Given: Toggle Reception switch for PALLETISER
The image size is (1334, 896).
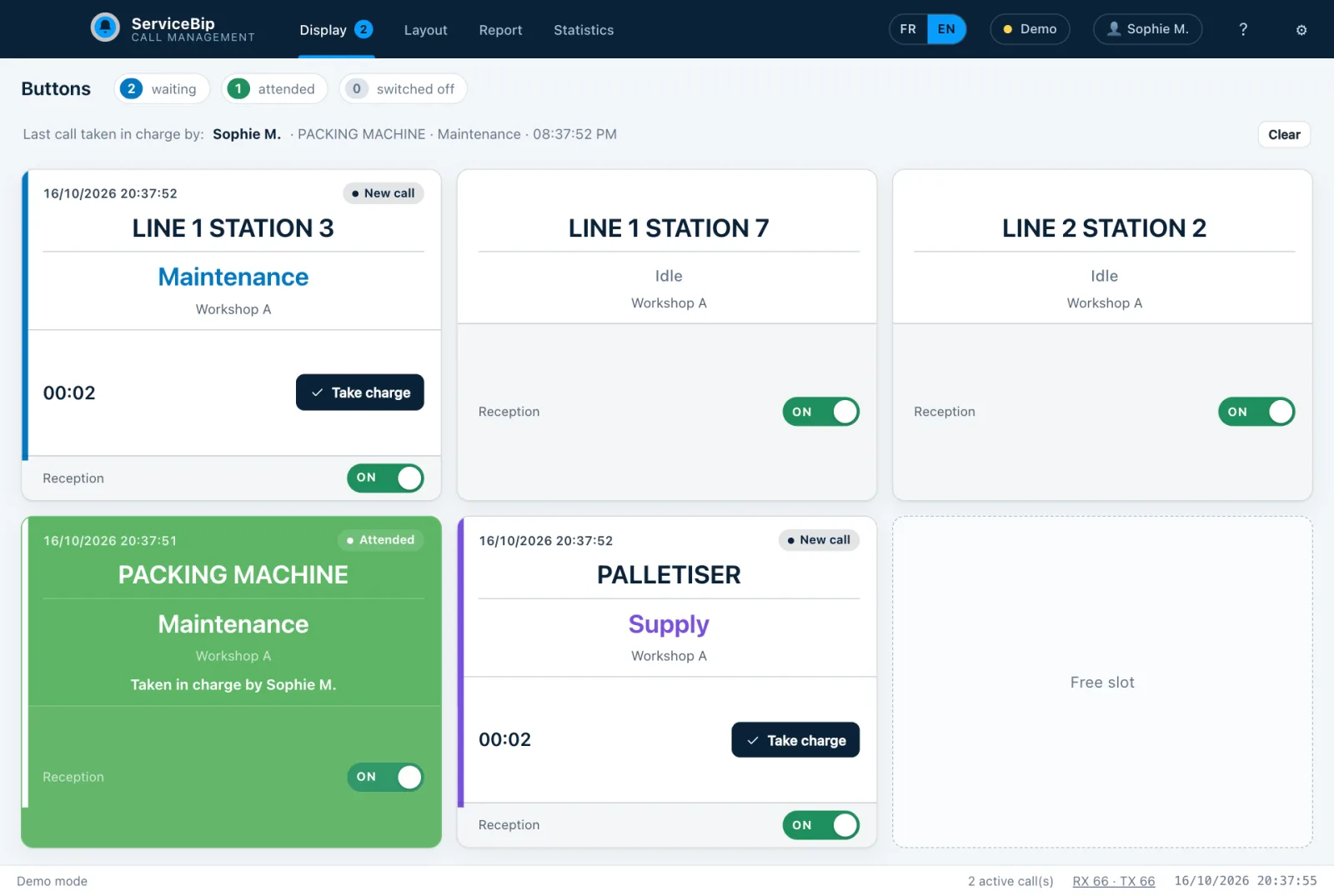Looking at the screenshot, I should tap(821, 825).
